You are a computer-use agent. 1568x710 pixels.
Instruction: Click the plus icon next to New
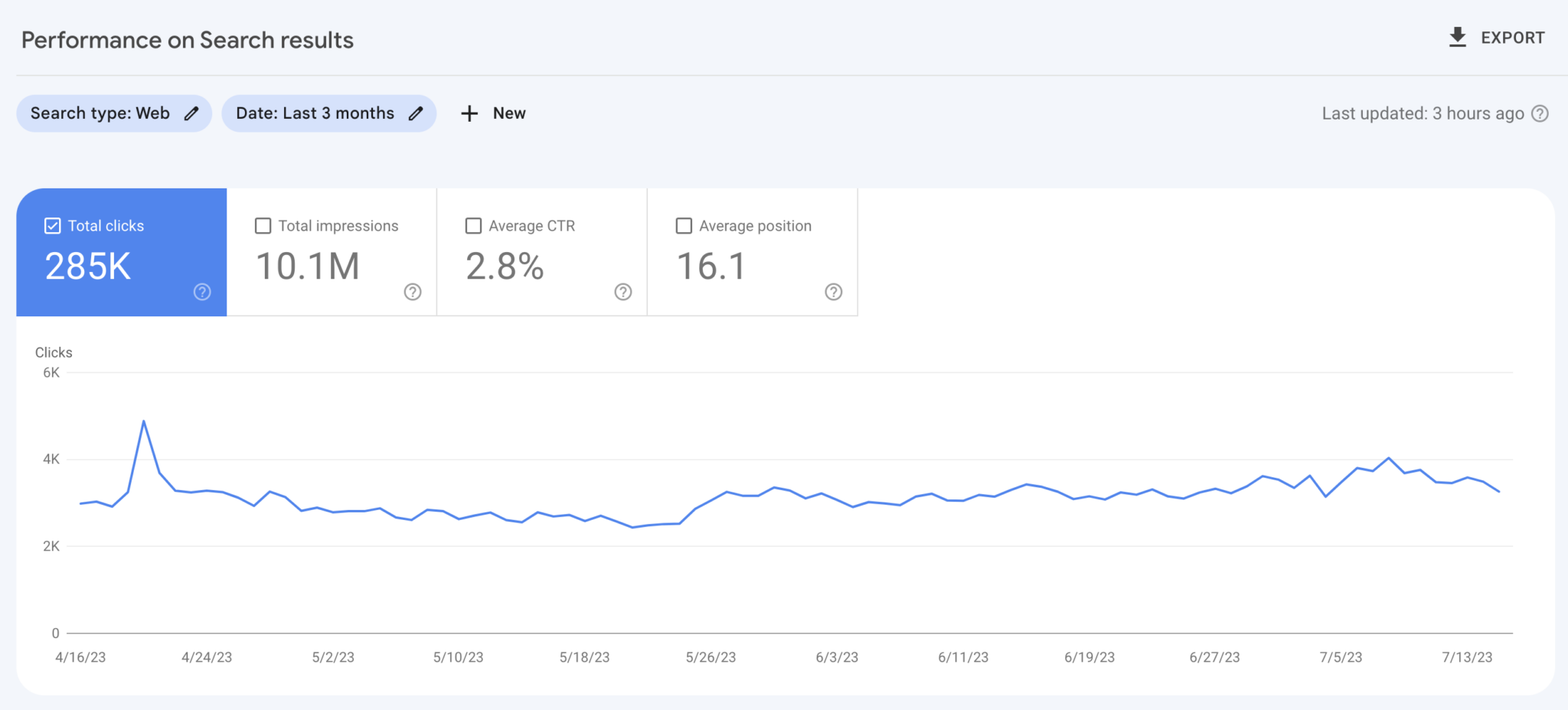click(469, 113)
